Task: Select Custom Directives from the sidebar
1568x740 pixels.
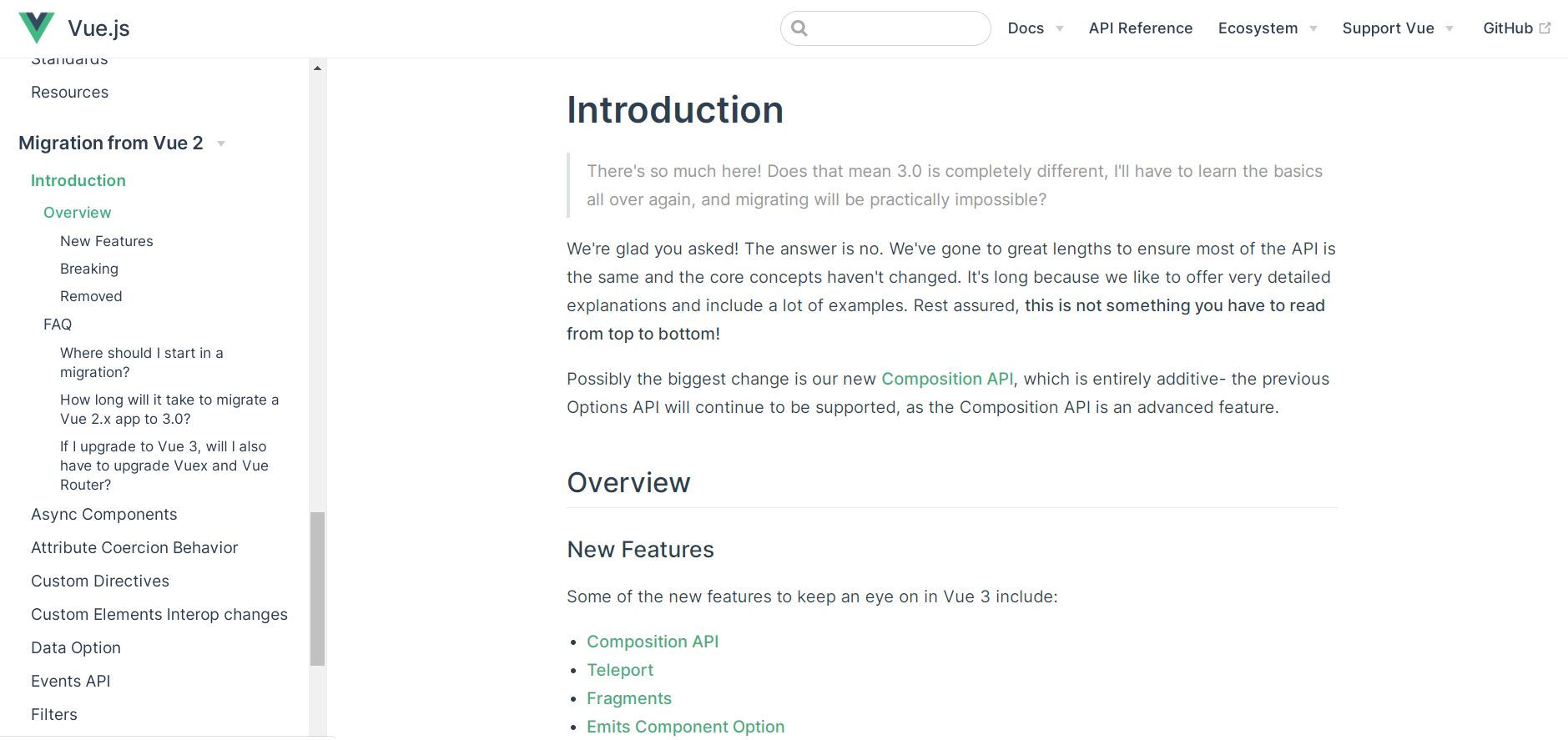Action: click(99, 581)
